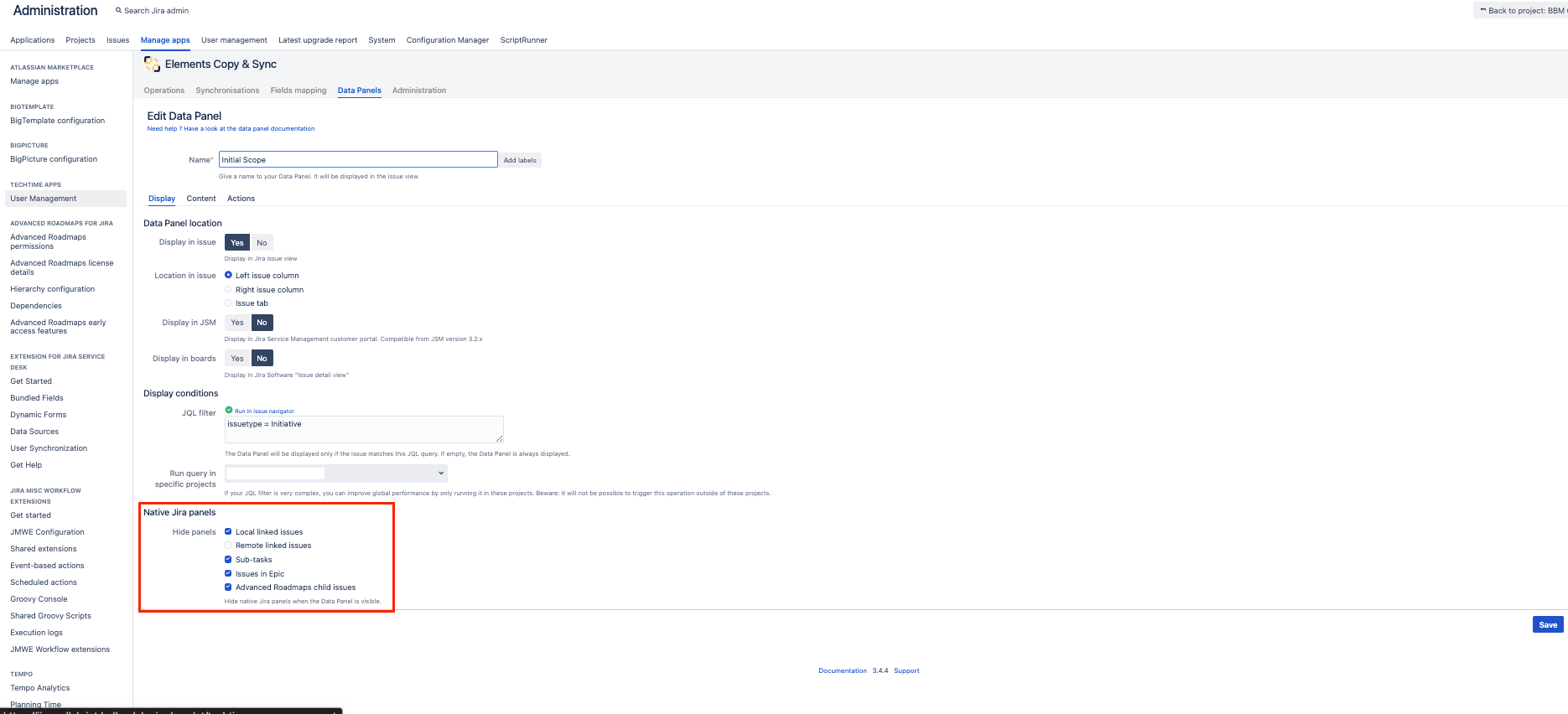Switch to the Fields mapping tab
This screenshot has width=1568, height=714.
(x=299, y=91)
